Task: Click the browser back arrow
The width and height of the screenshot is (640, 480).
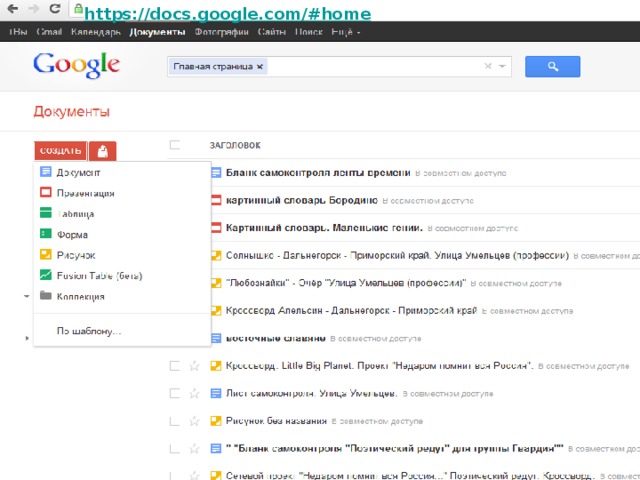Action: pyautogui.click(x=13, y=9)
